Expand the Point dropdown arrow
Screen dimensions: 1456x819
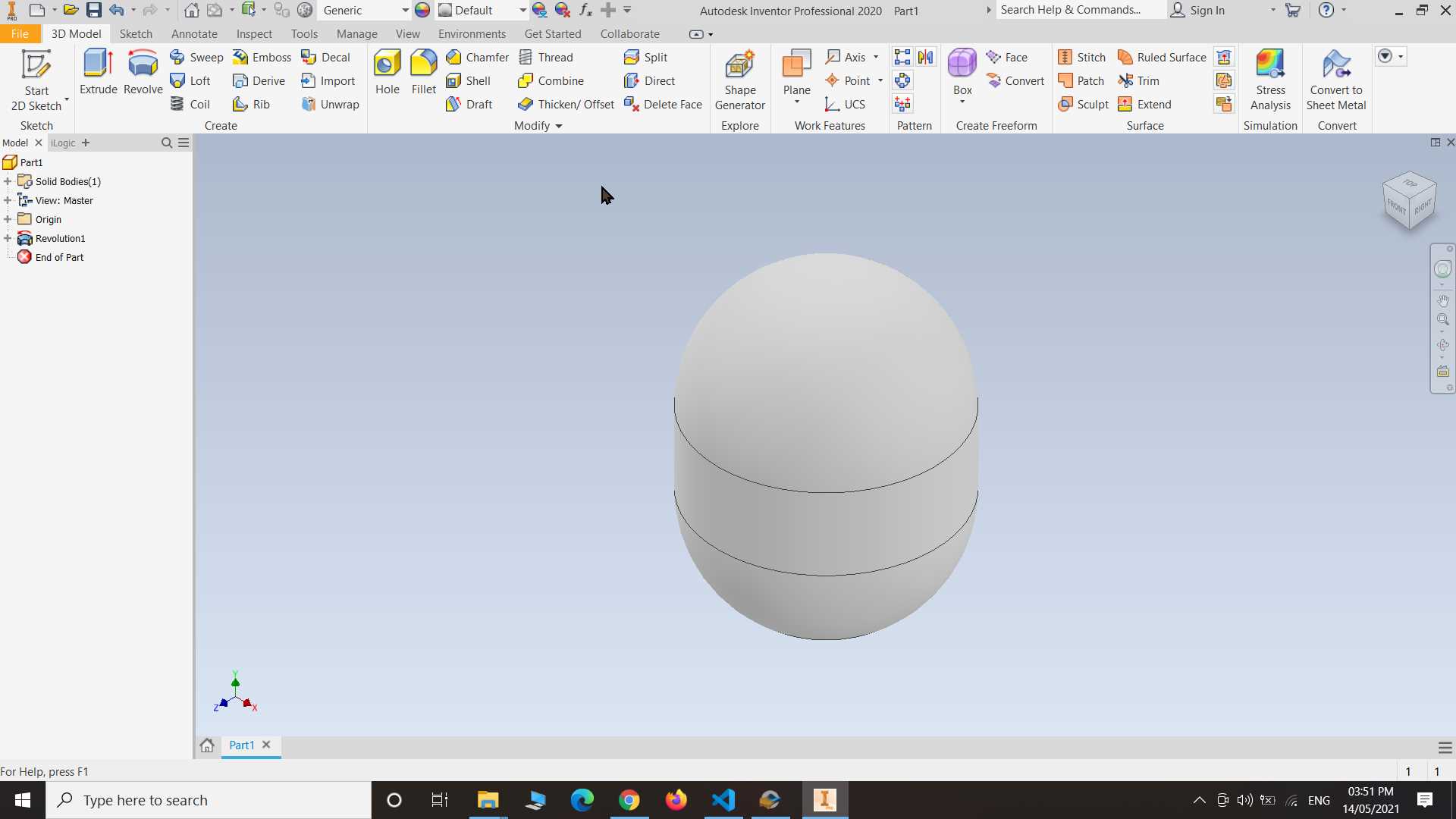coord(880,81)
